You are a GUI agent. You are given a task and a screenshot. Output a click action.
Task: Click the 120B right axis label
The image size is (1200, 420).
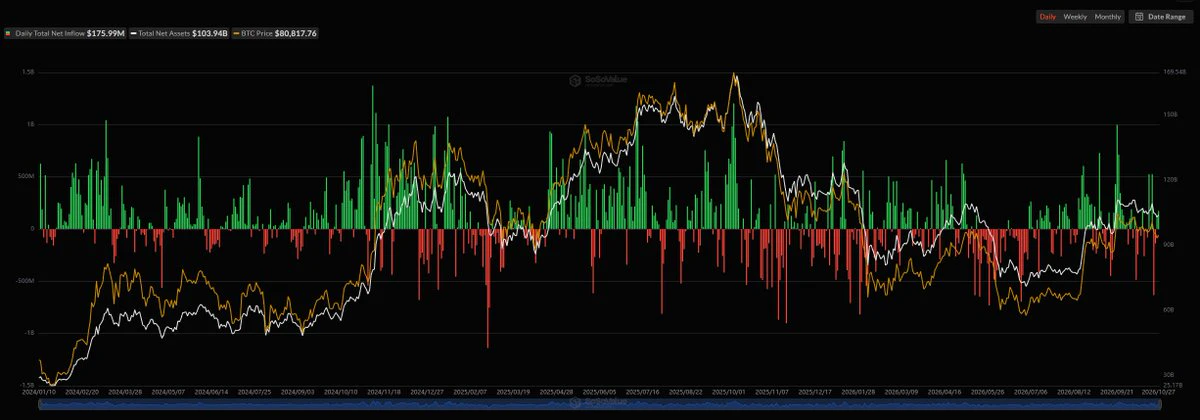[1168, 180]
